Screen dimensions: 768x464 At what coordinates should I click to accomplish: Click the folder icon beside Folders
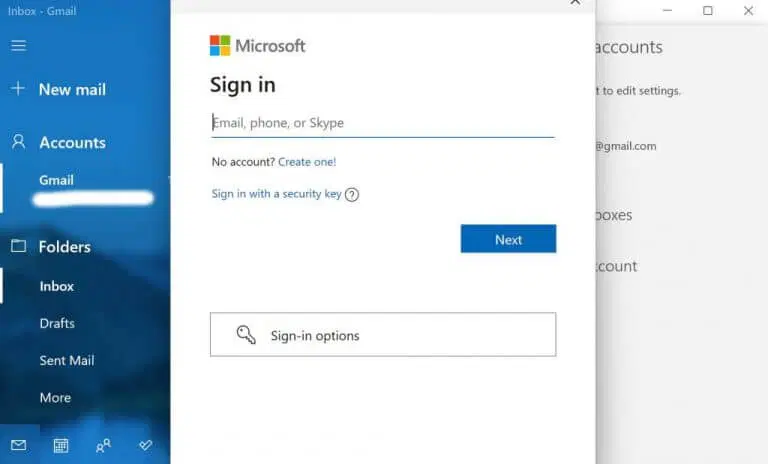pos(19,245)
